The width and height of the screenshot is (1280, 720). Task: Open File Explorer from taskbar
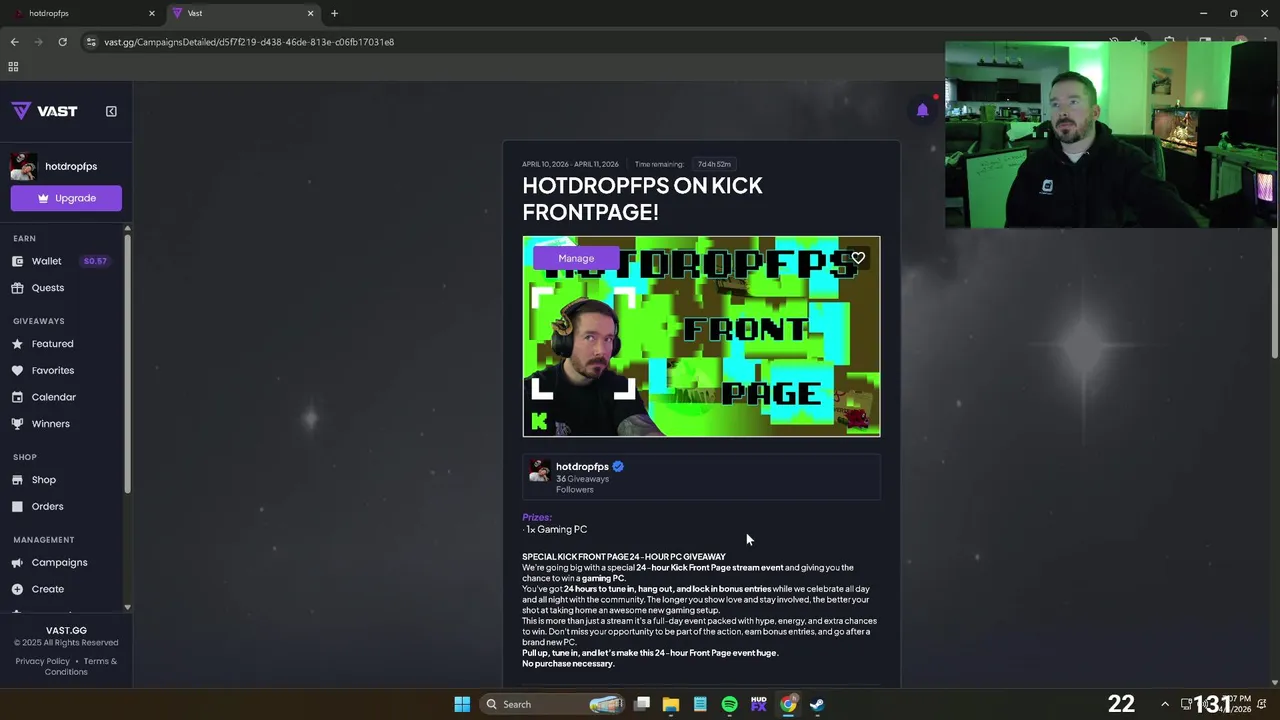click(x=671, y=704)
